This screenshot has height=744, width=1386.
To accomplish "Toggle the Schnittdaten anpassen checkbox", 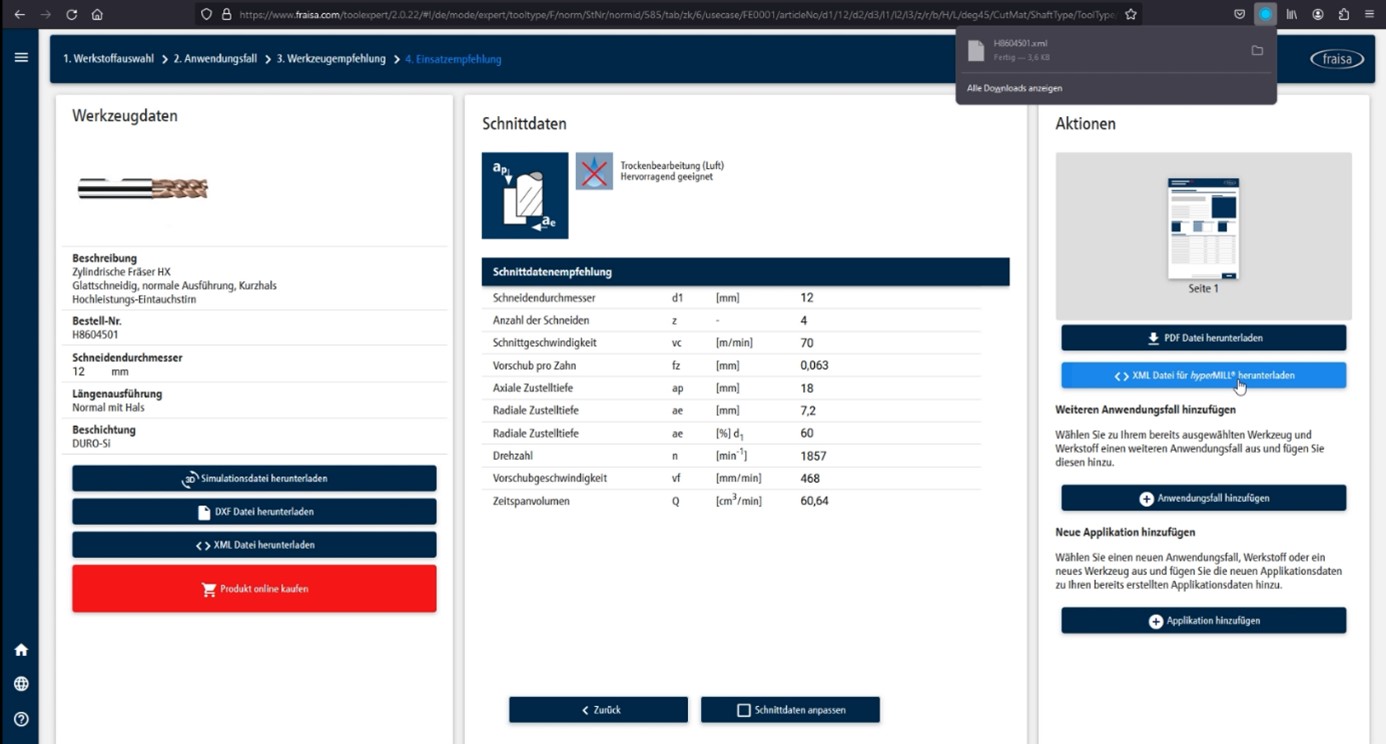I will click(x=743, y=710).
